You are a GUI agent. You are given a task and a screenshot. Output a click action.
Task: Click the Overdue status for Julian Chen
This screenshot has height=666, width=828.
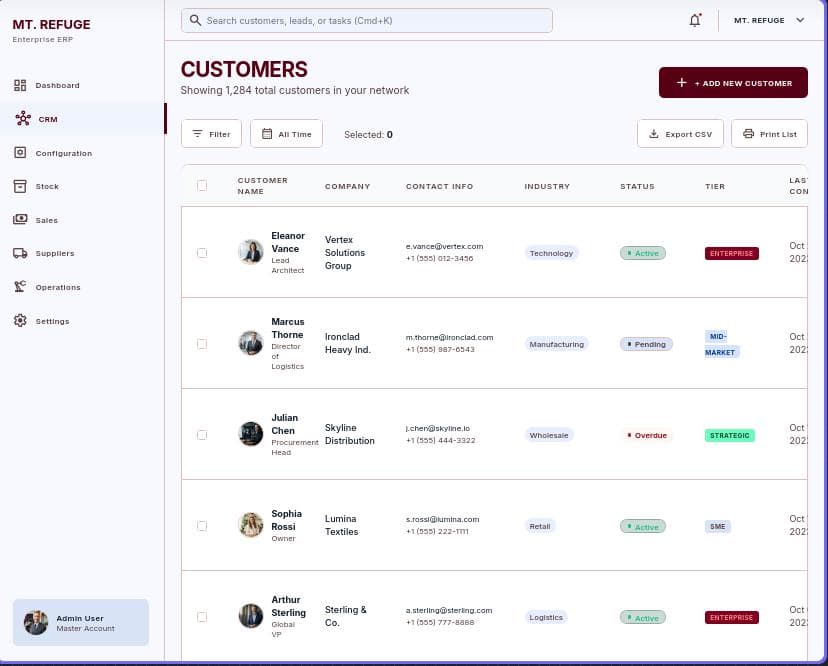[646, 435]
